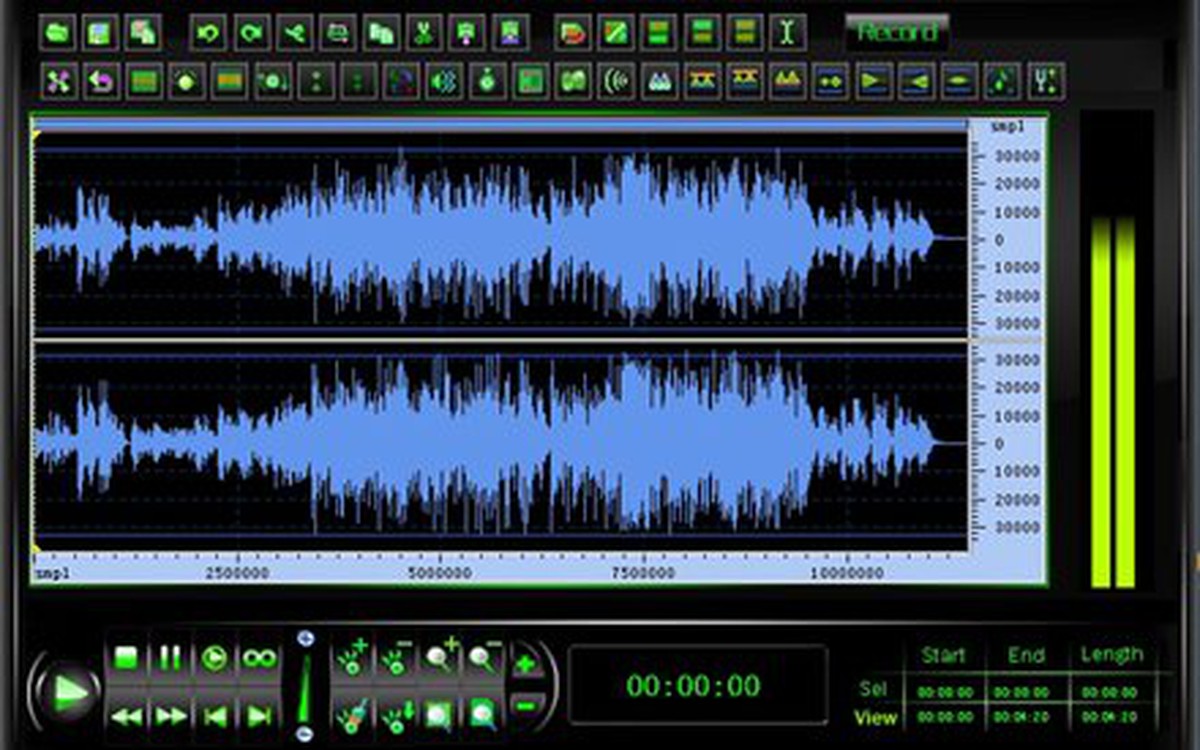Click the speaker sound-waves icon

pyautogui.click(x=445, y=81)
